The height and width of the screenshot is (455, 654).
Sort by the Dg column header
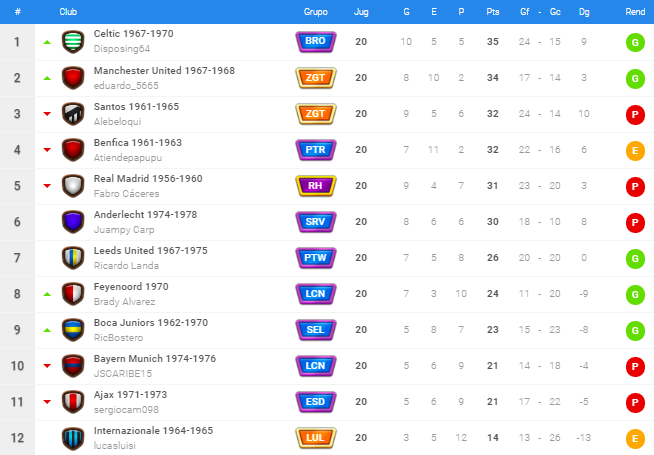(584, 12)
